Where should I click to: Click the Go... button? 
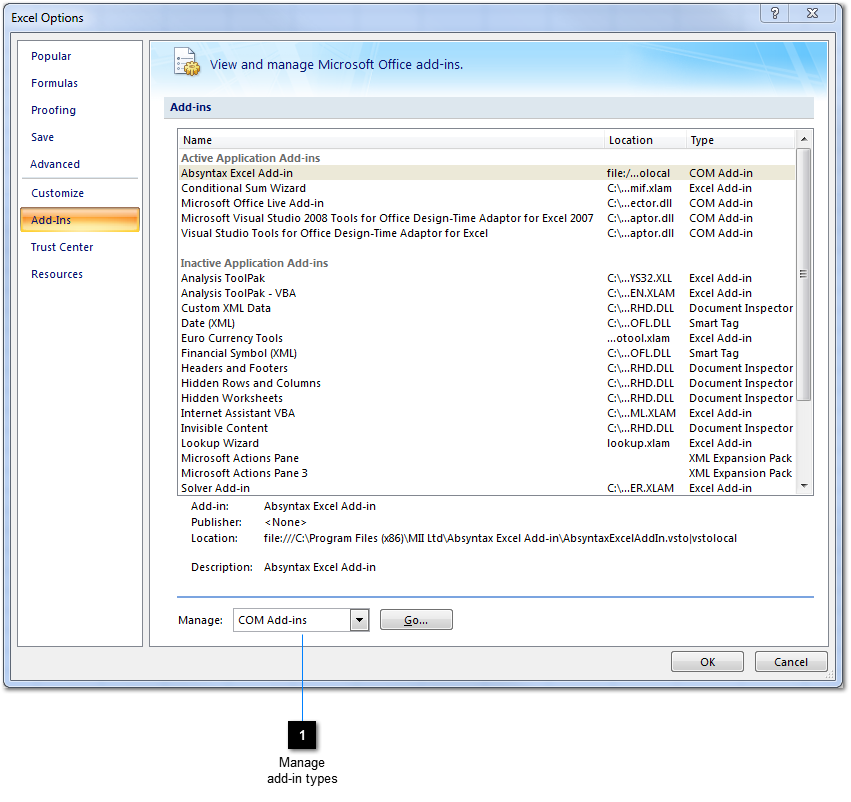[x=416, y=620]
